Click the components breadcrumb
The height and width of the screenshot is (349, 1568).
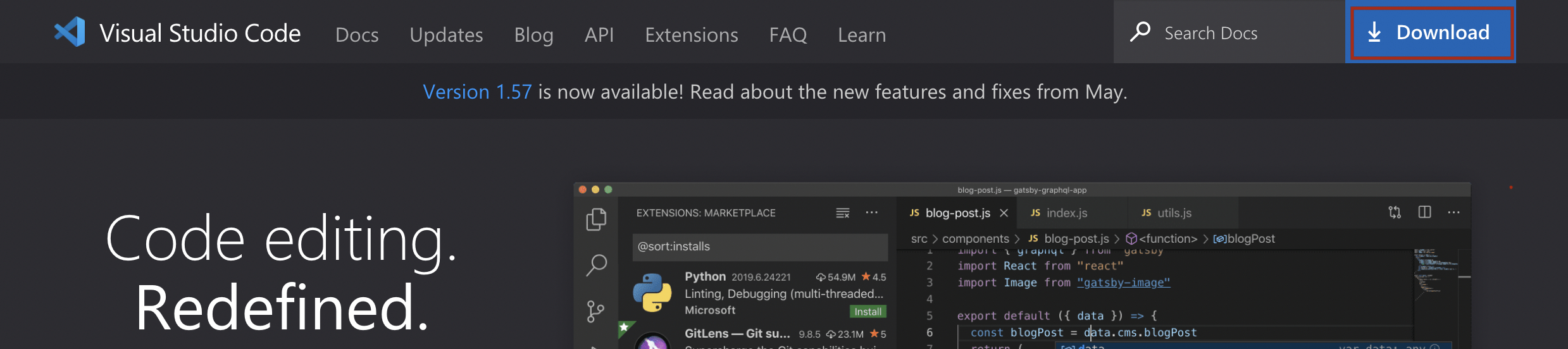975,239
